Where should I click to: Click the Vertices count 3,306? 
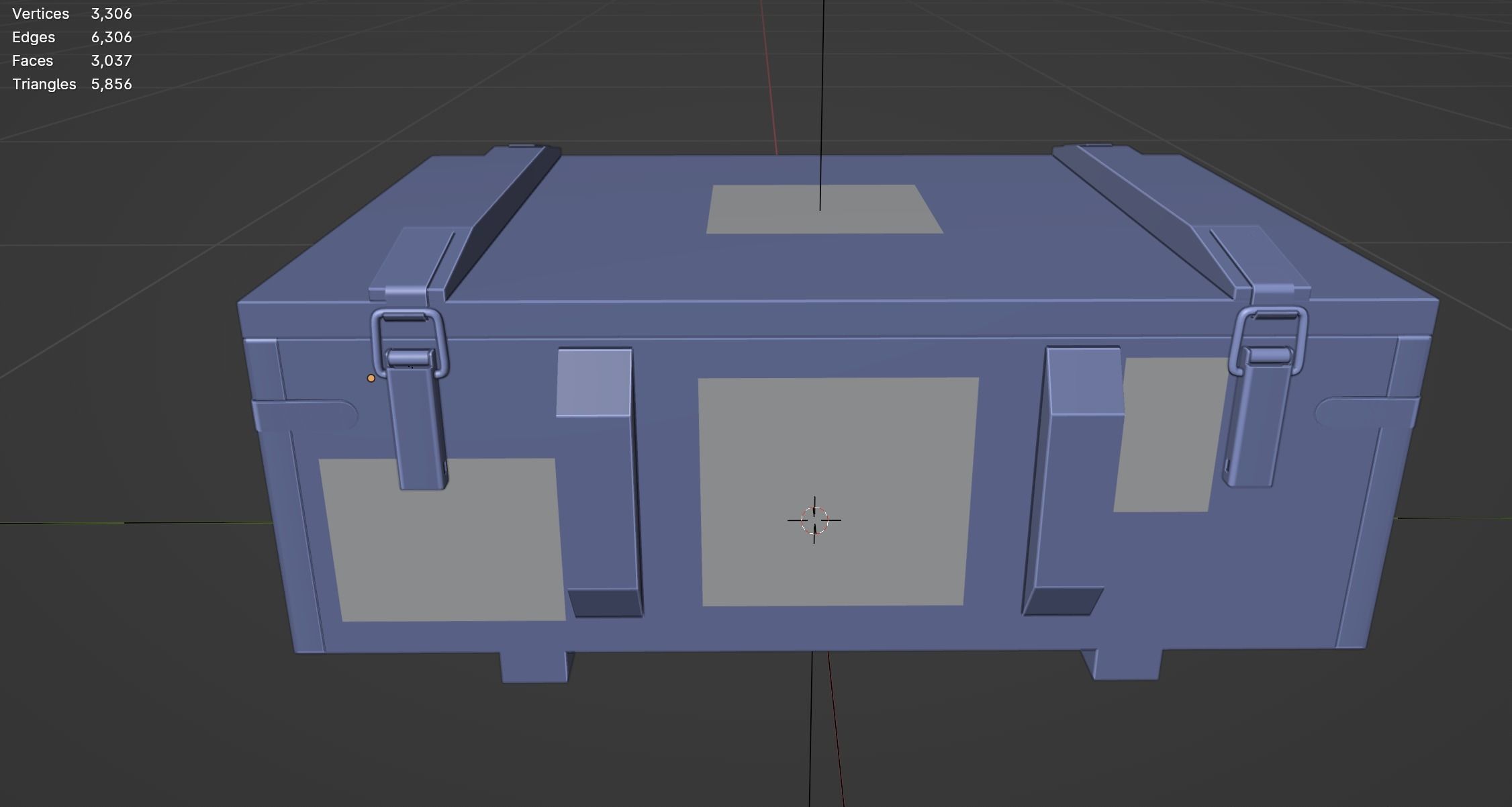[x=111, y=13]
